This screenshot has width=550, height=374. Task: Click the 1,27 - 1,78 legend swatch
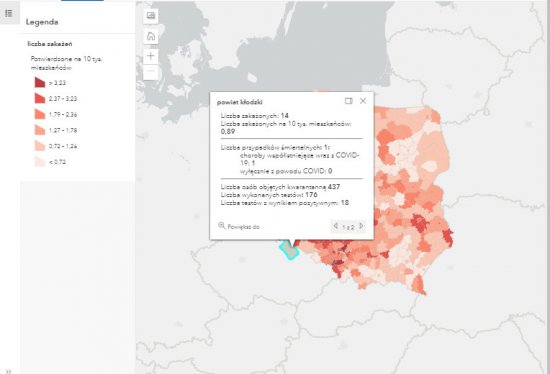pyautogui.click(x=40, y=130)
